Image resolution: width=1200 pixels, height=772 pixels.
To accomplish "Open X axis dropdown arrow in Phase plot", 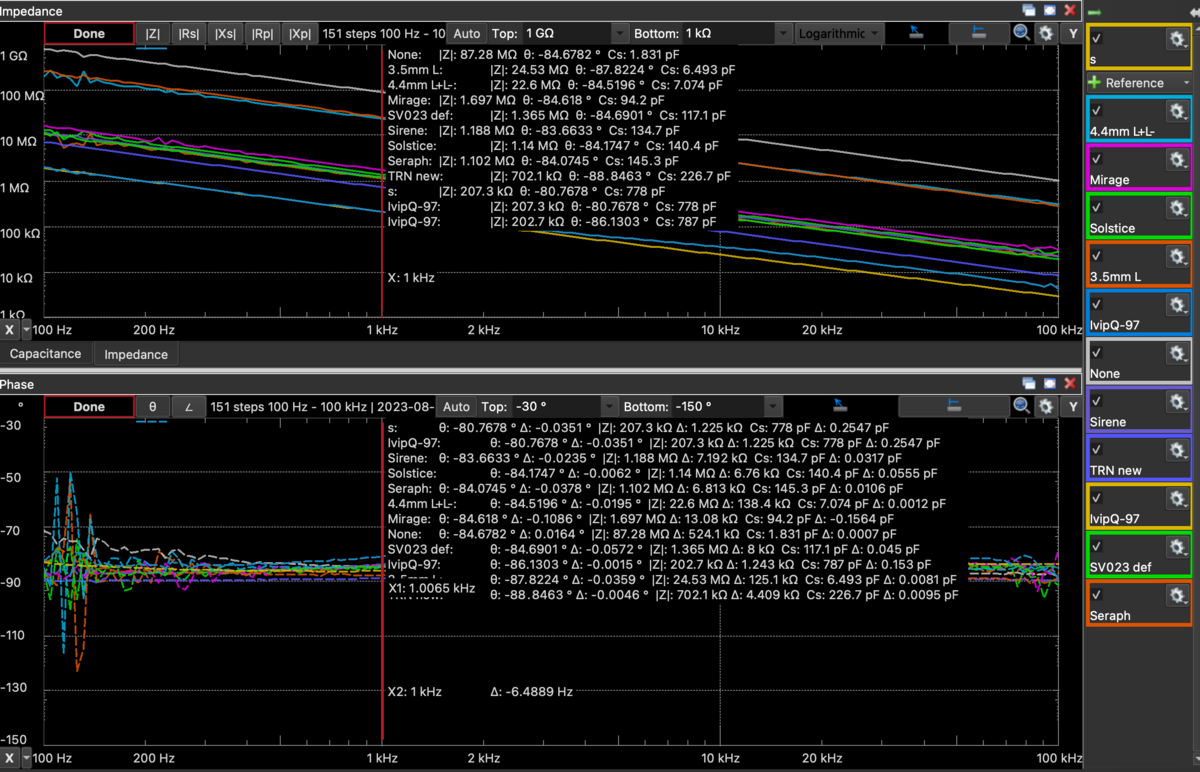I will pyautogui.click(x=27, y=758).
